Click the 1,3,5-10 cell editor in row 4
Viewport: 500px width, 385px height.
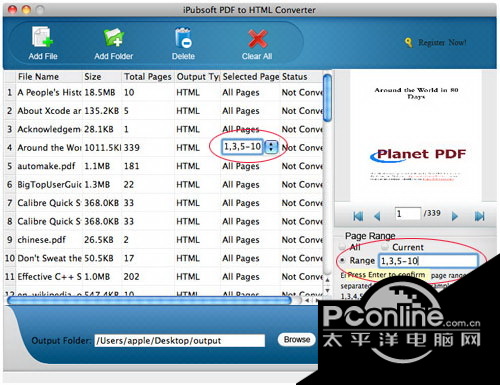[x=242, y=147]
